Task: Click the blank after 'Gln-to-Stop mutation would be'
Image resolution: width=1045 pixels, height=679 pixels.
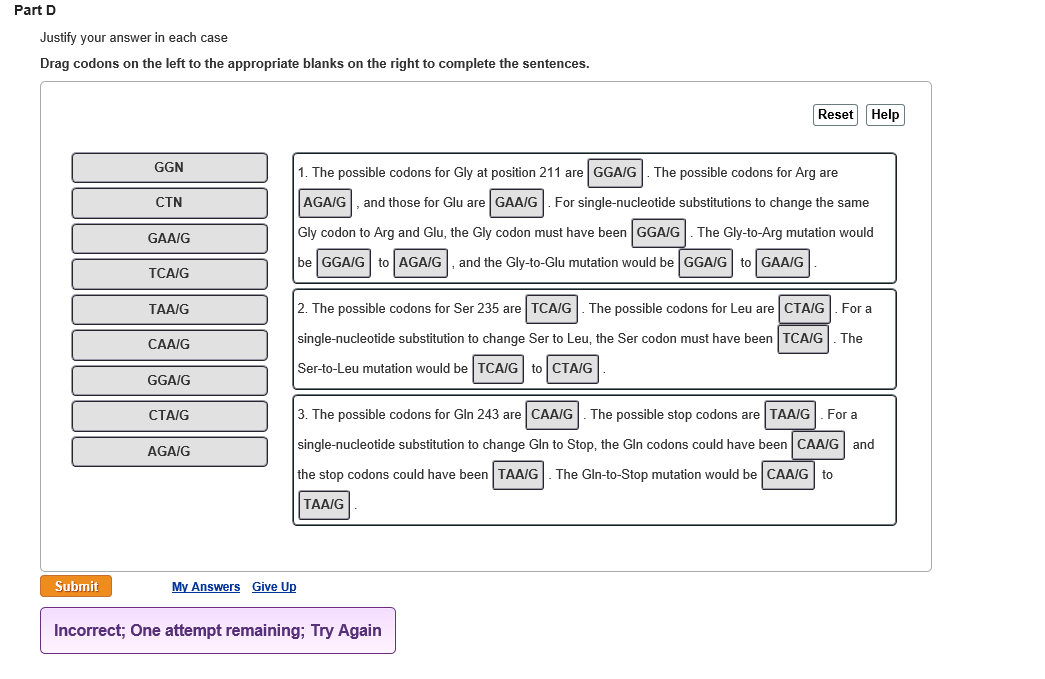Action: 788,474
